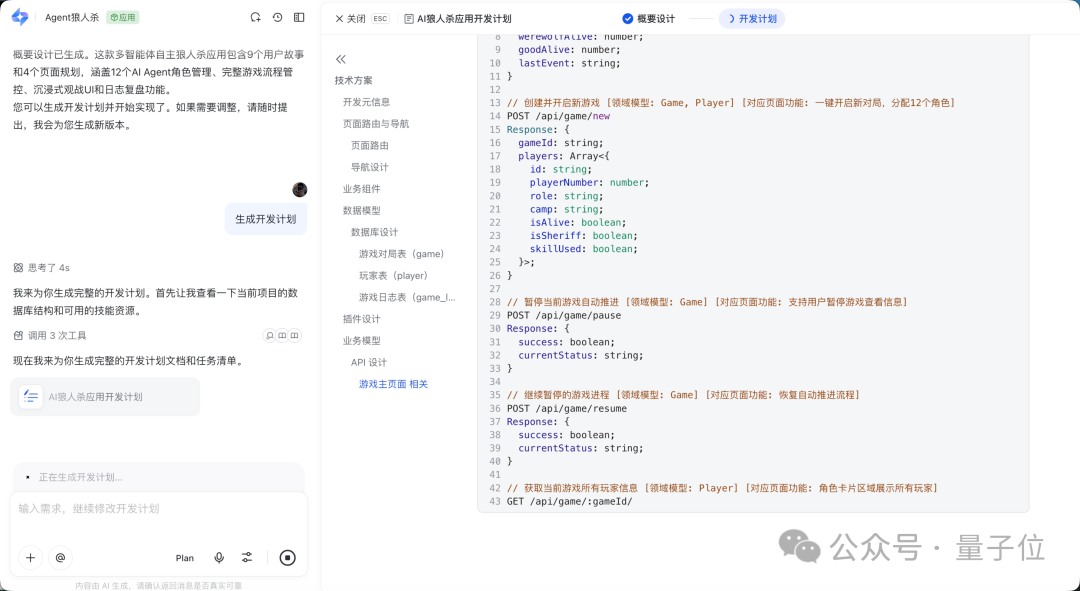
Task: Open 插件设计 in the outline
Action: point(362,319)
